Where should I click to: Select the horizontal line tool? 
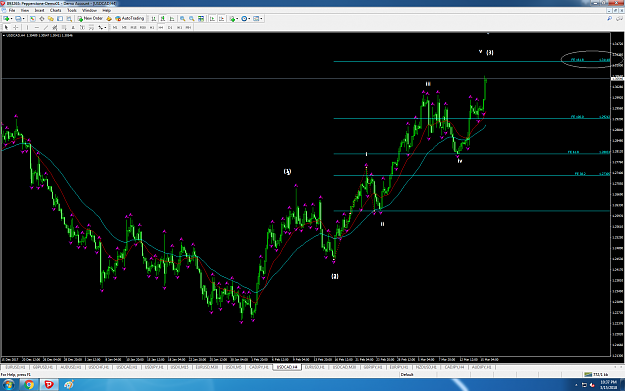pos(37,28)
